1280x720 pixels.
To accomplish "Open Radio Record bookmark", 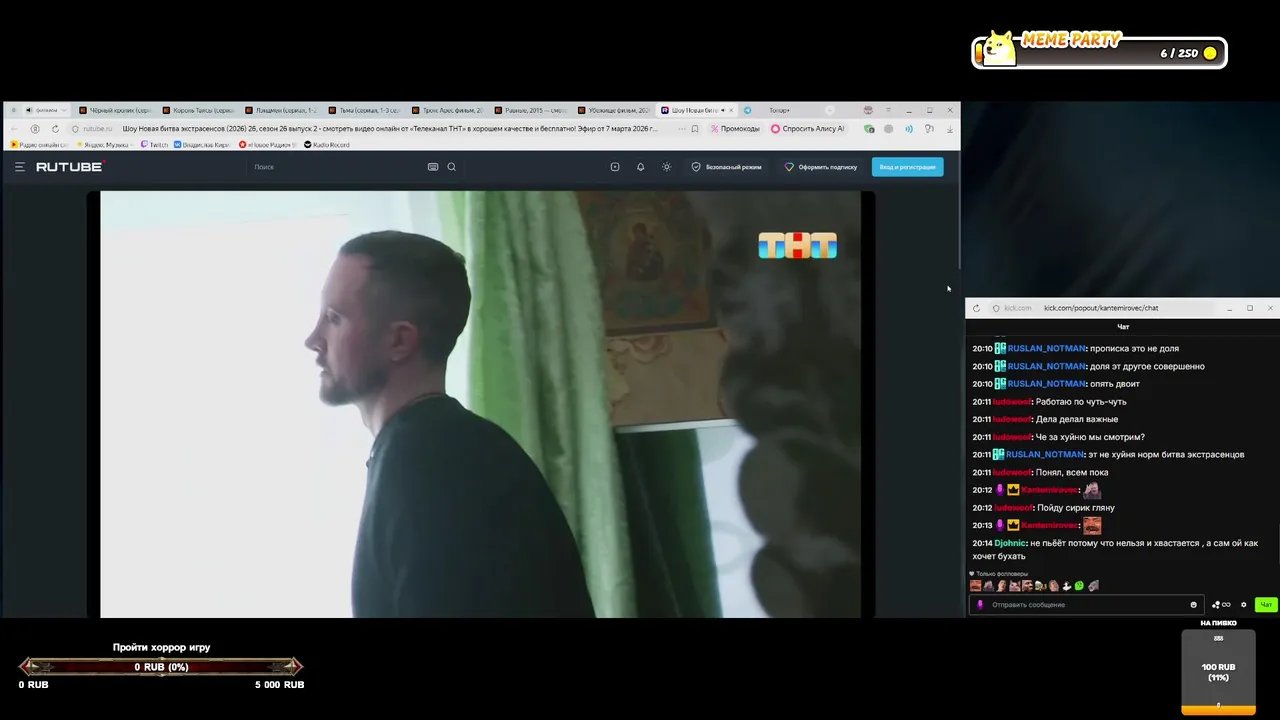I will coord(326,145).
